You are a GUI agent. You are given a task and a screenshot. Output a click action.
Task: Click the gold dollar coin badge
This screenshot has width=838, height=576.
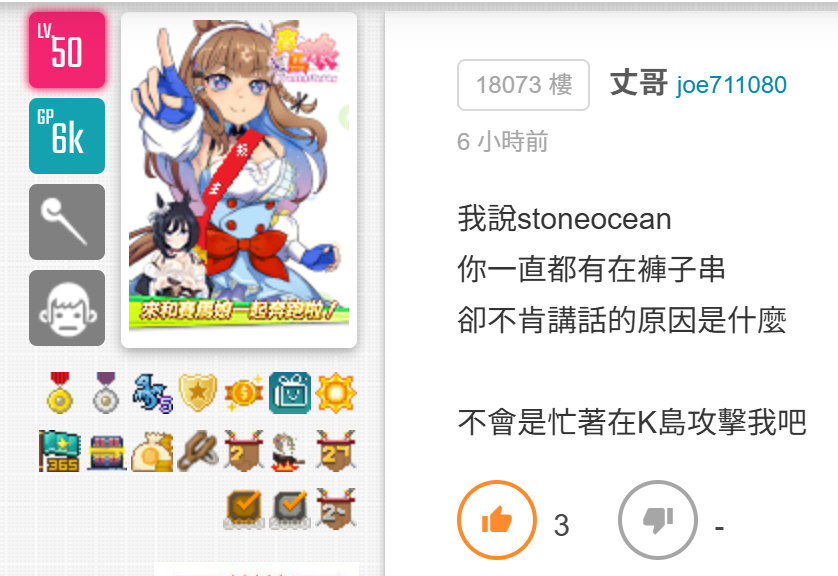(x=244, y=394)
